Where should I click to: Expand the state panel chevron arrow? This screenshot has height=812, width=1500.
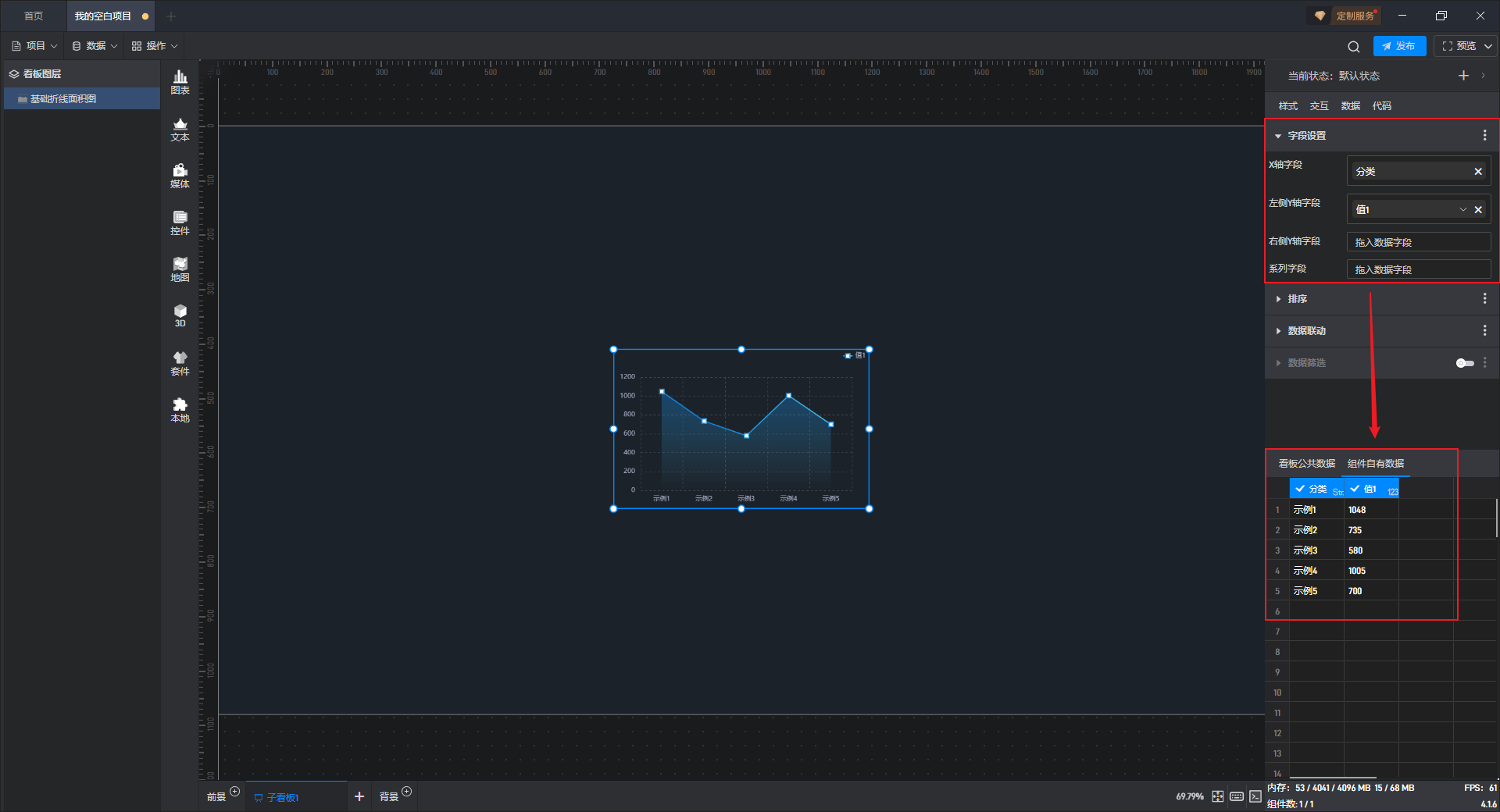pyautogui.click(x=1484, y=76)
